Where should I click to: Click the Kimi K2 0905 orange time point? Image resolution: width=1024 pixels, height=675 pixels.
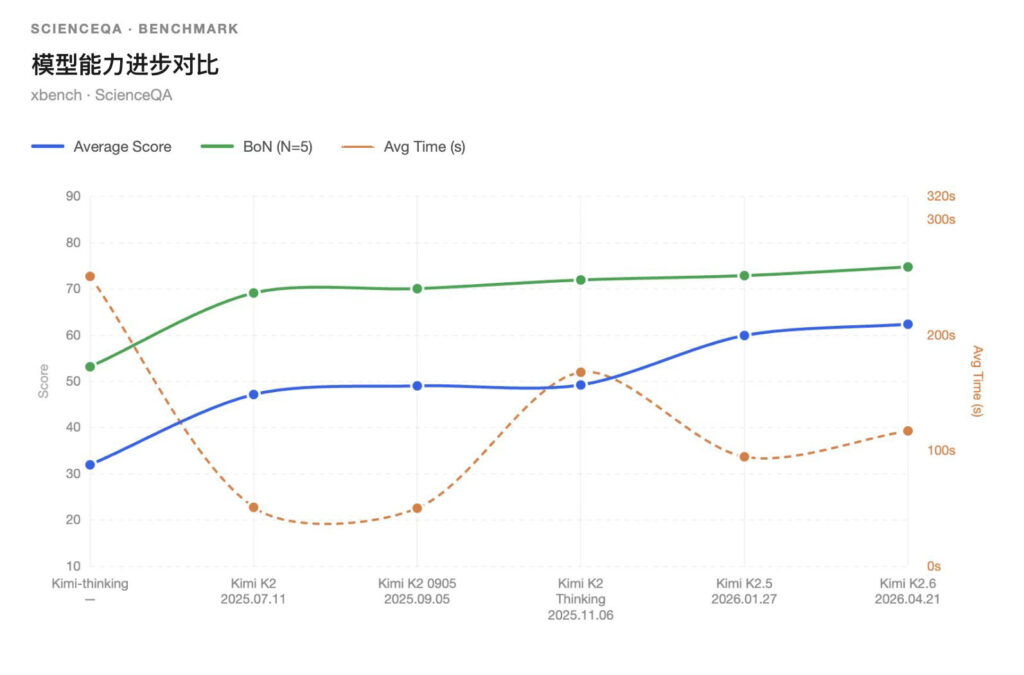coord(417,508)
